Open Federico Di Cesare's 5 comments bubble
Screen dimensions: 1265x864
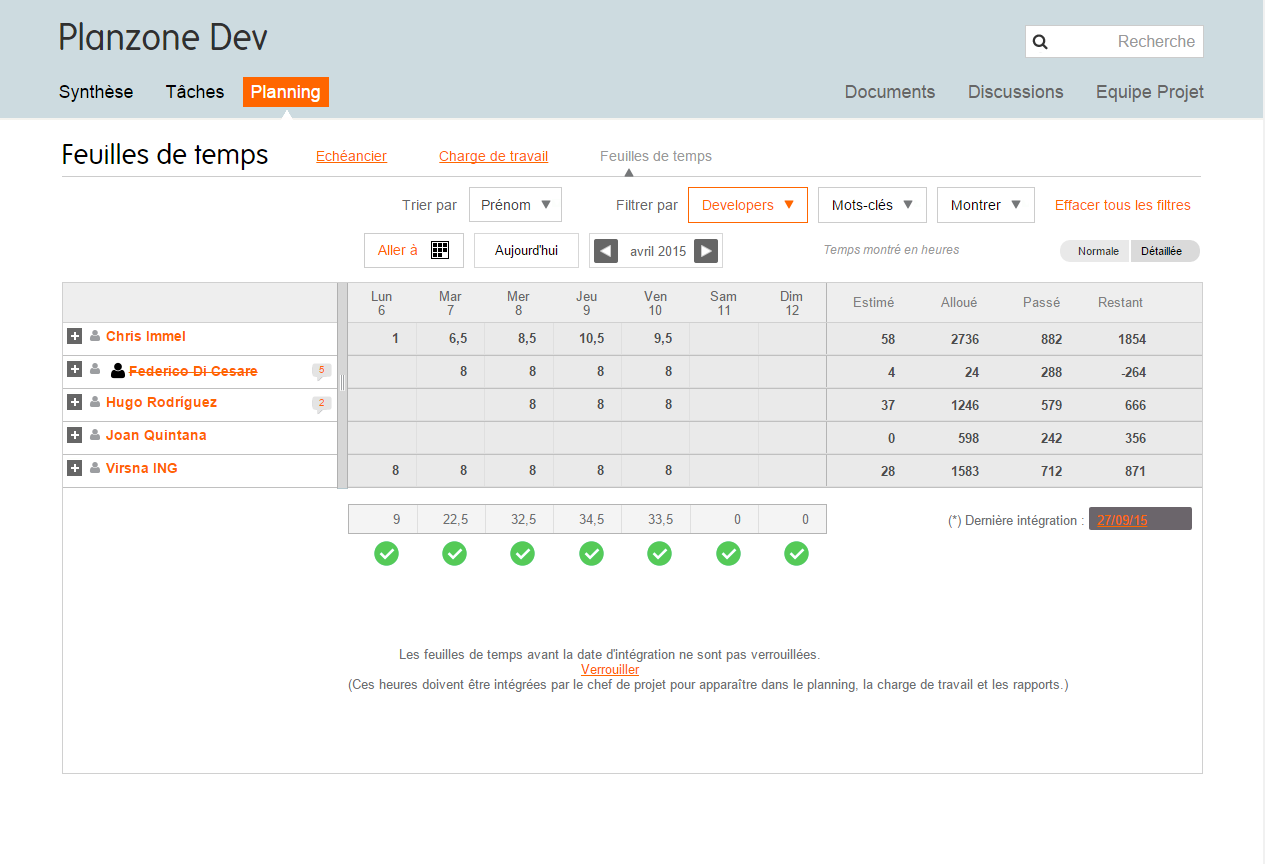point(321,371)
